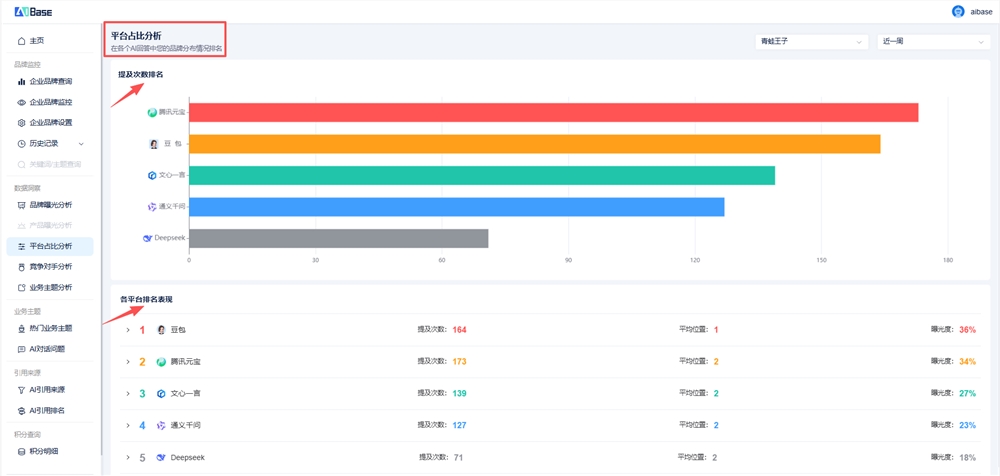Click the eye icon for 企业品牌监控
The width and height of the screenshot is (1000, 476).
pos(22,103)
